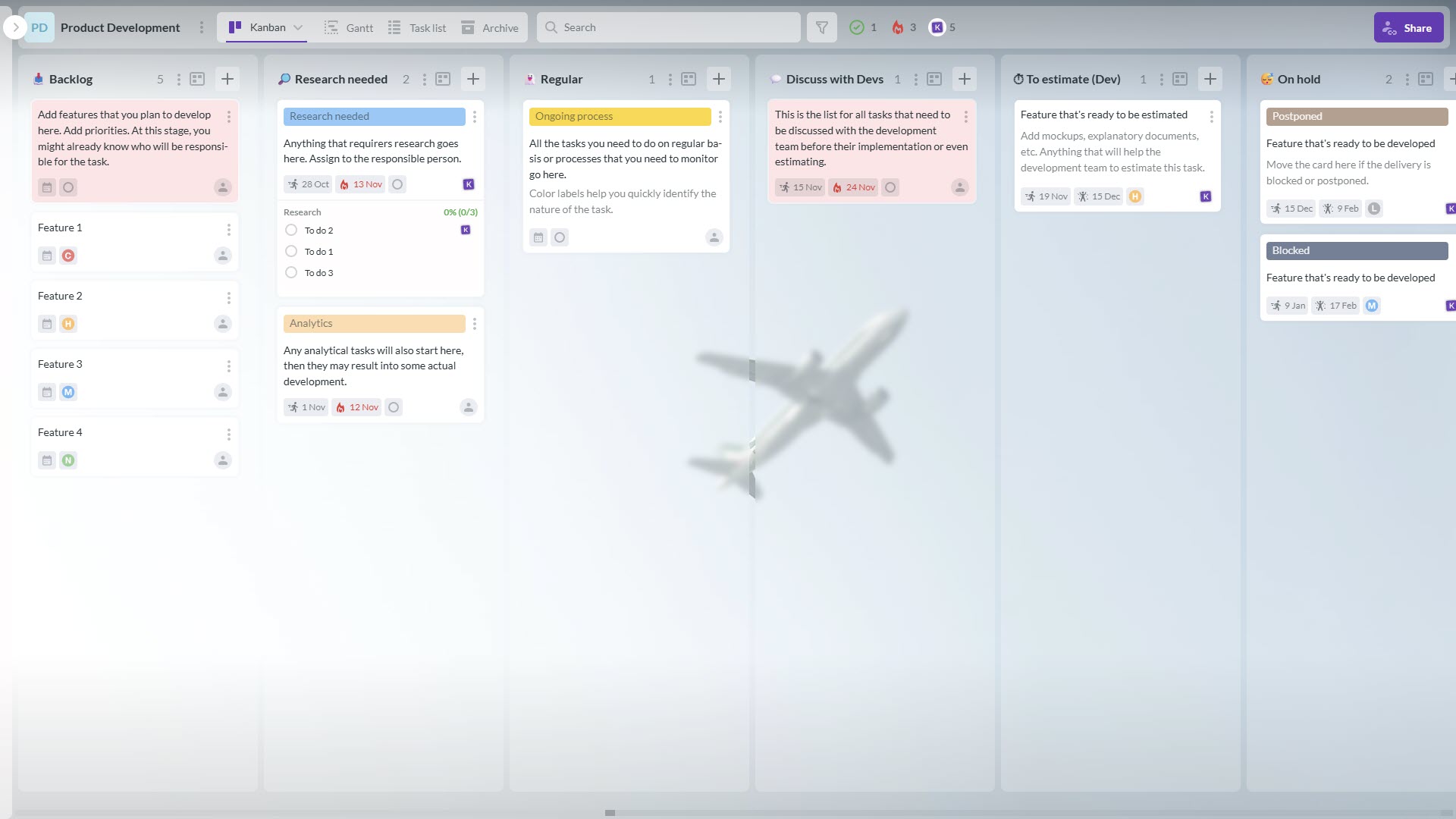Open calendar date icon on Feature 2 card
The height and width of the screenshot is (819, 1456).
(x=47, y=324)
